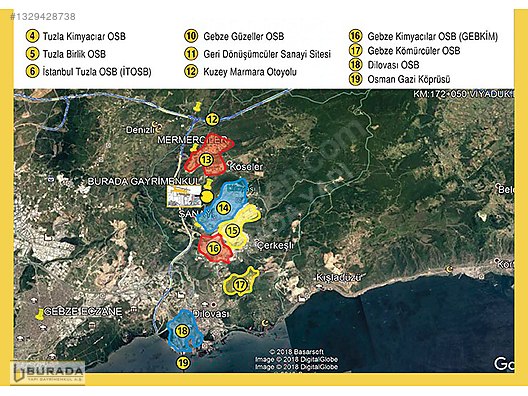This screenshot has width=528, height=396.
Task: Click the 'Dilovası OSB' legend text
Action: tap(393, 65)
